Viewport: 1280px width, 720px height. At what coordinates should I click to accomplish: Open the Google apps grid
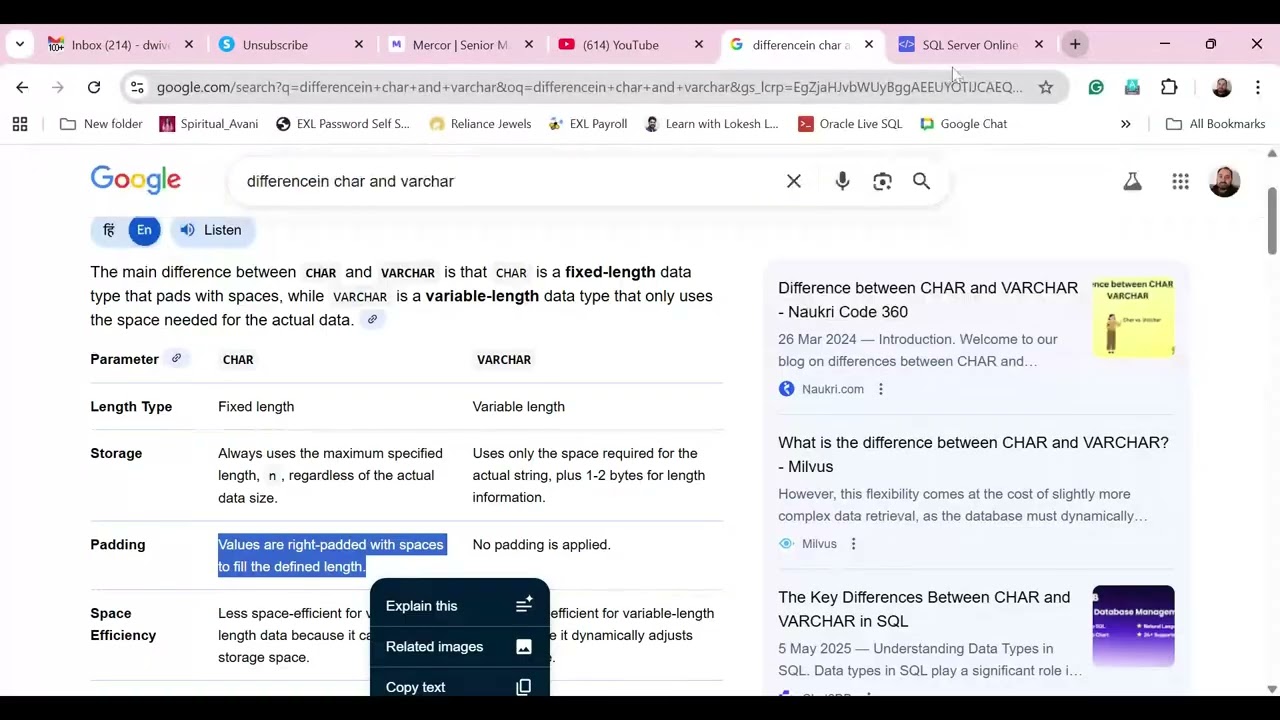(1181, 181)
